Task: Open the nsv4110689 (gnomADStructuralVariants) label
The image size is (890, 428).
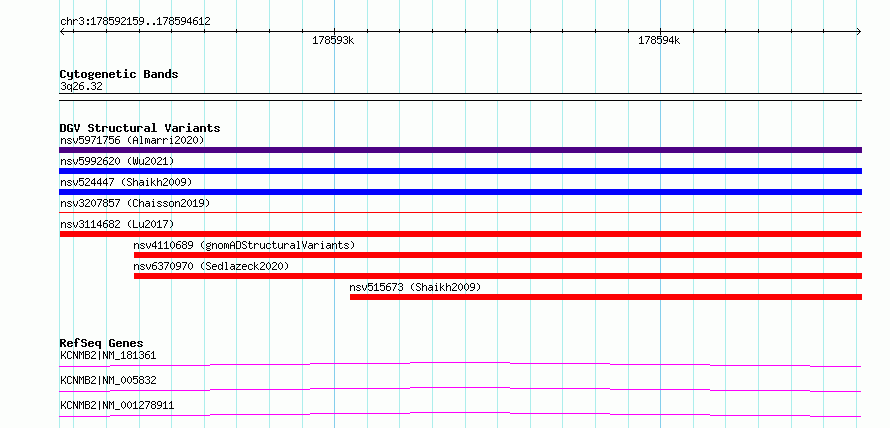Action: 244,245
